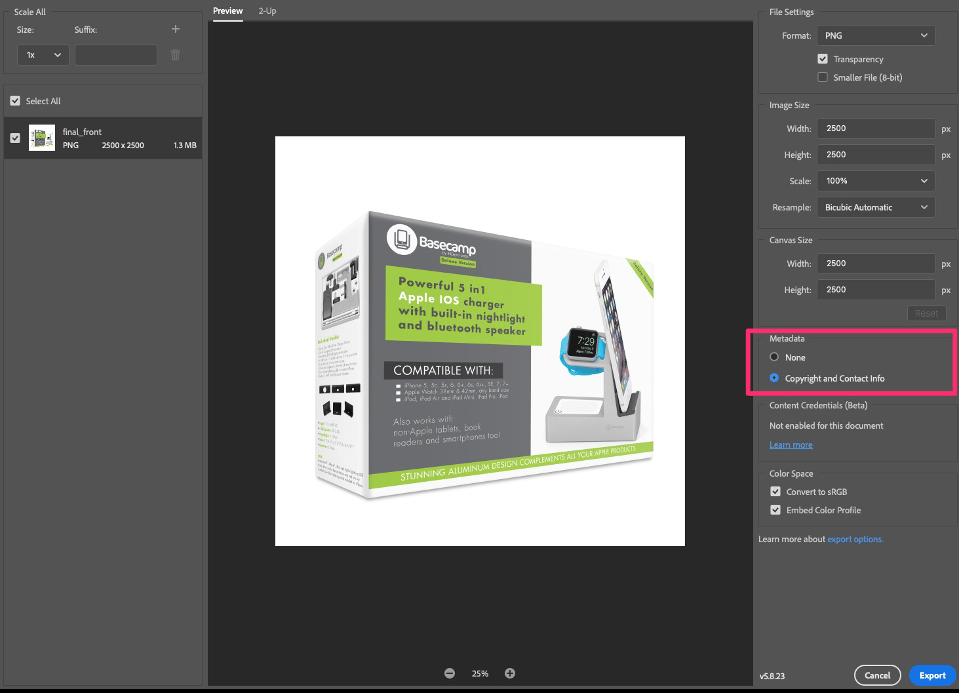The width and height of the screenshot is (959, 693).
Task: Click the Canvas Size Height field
Action: pos(876,290)
